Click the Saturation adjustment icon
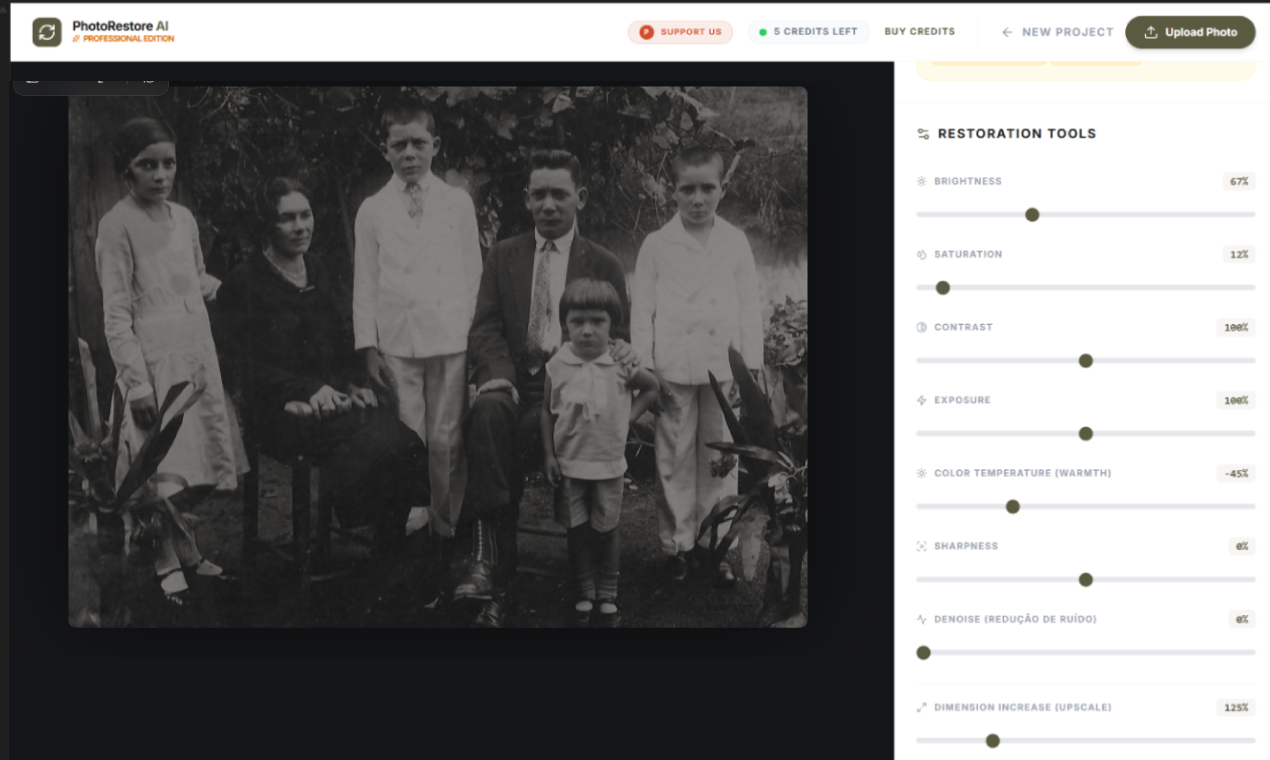 [922, 254]
